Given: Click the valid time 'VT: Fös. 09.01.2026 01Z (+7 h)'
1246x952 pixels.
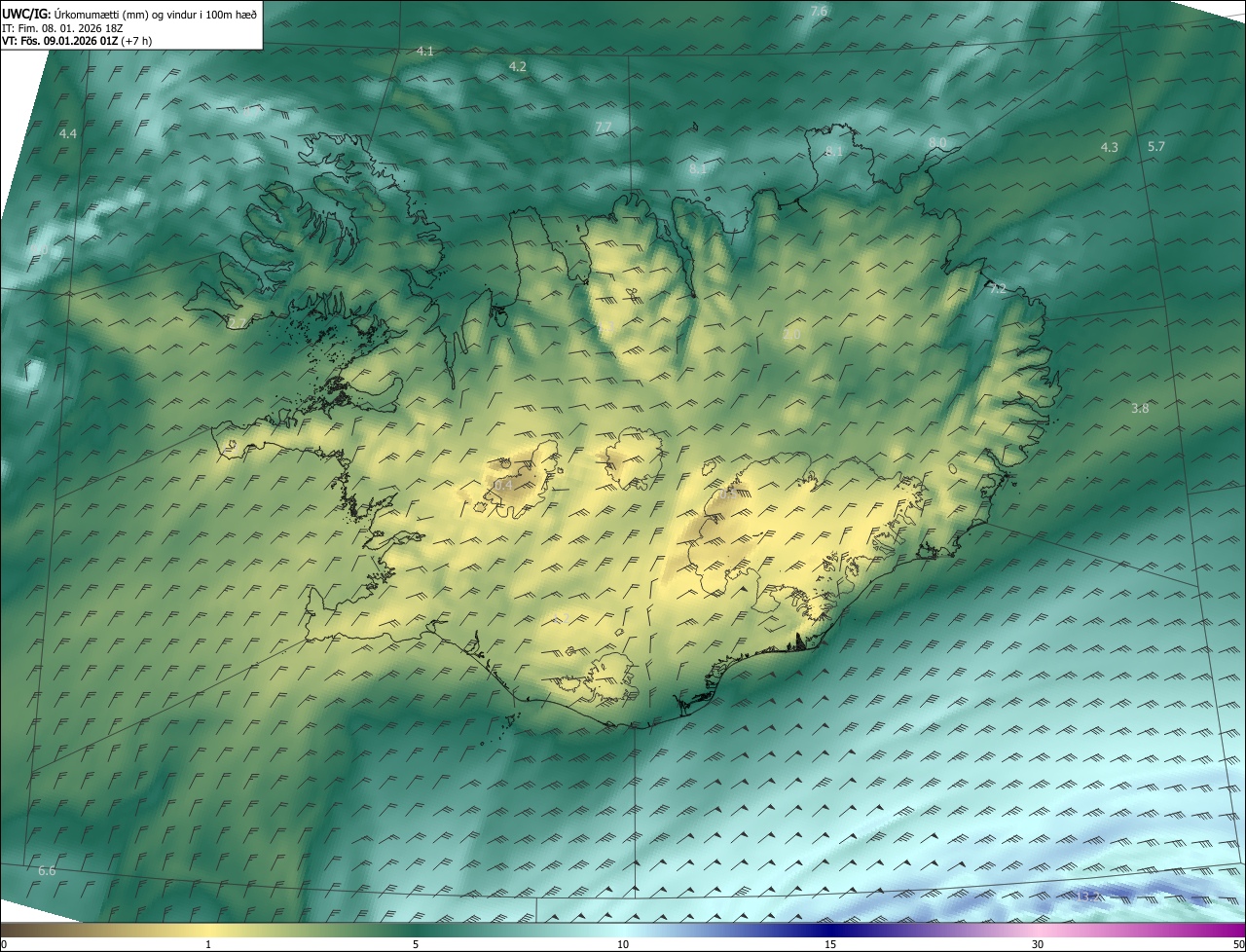Looking at the screenshot, I should tap(77, 41).
